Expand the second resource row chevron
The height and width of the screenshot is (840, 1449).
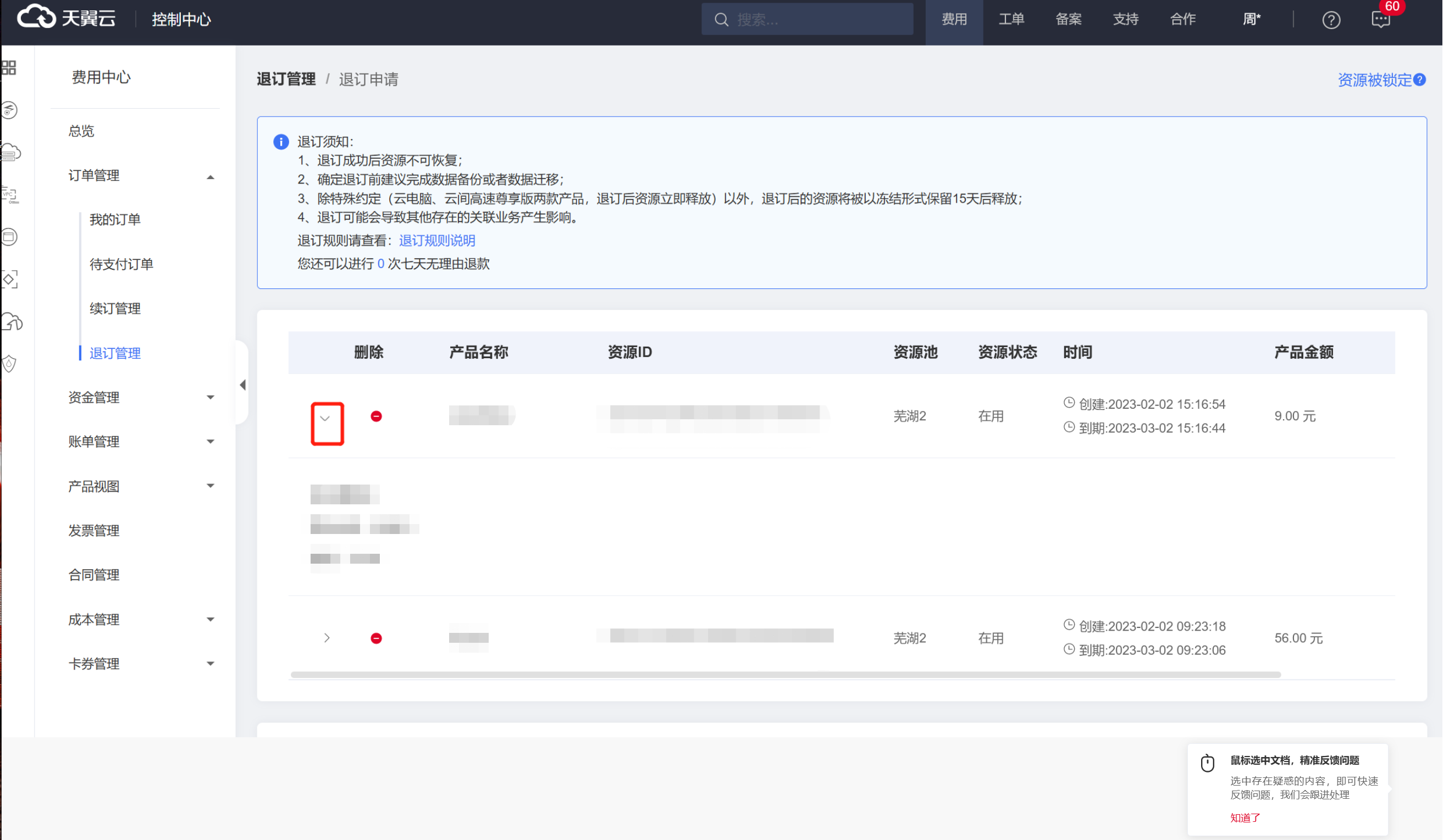(x=328, y=639)
